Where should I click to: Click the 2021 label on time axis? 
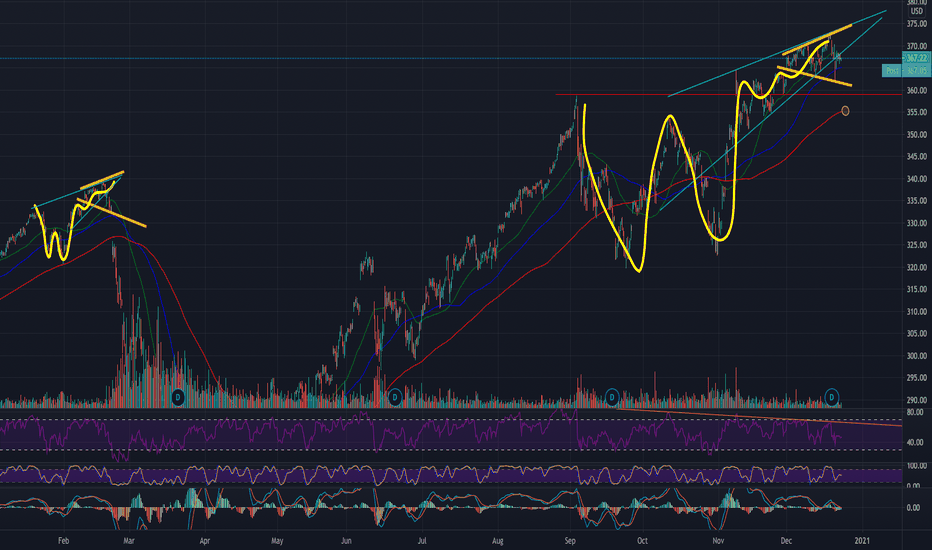[x=862, y=541]
